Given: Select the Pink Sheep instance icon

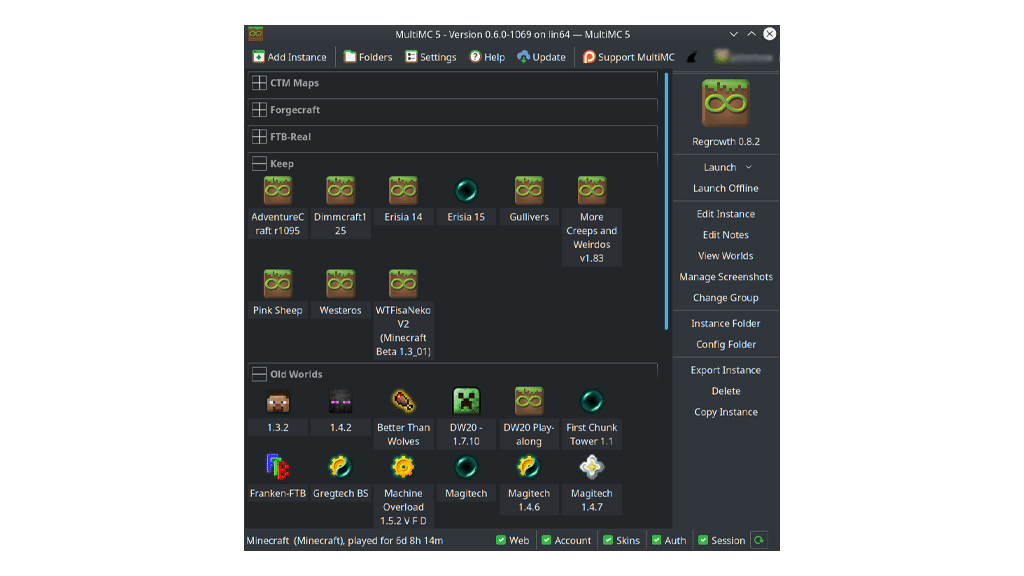Looking at the screenshot, I should (x=278, y=284).
